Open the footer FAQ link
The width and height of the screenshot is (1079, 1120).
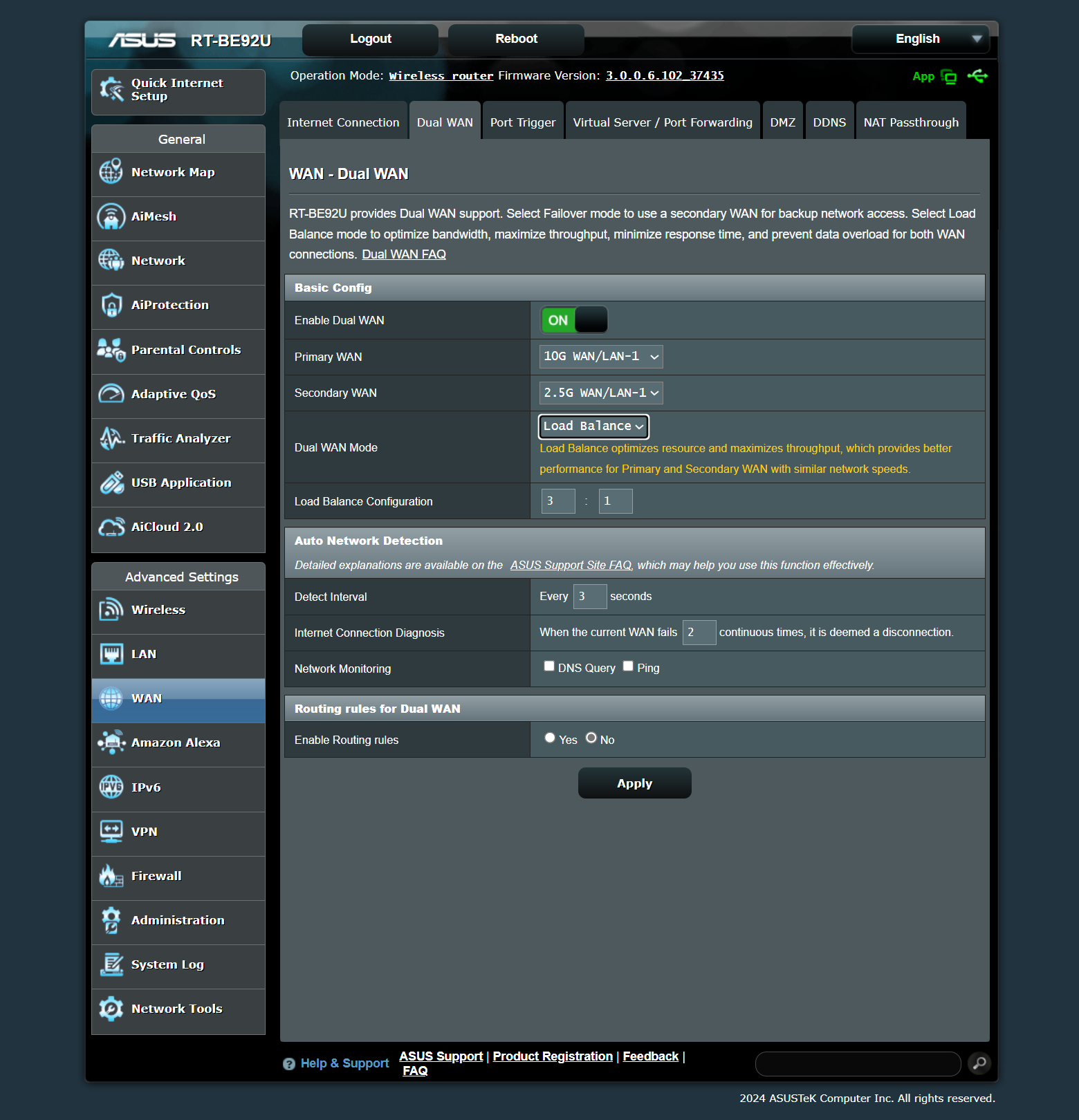pyautogui.click(x=415, y=1071)
